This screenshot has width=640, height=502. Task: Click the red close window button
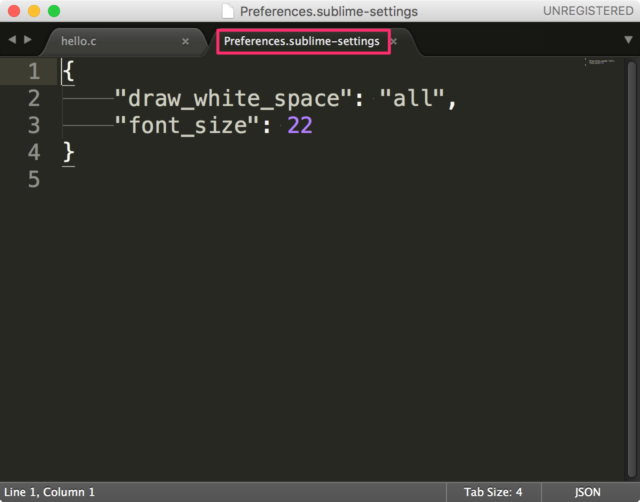[x=14, y=11]
